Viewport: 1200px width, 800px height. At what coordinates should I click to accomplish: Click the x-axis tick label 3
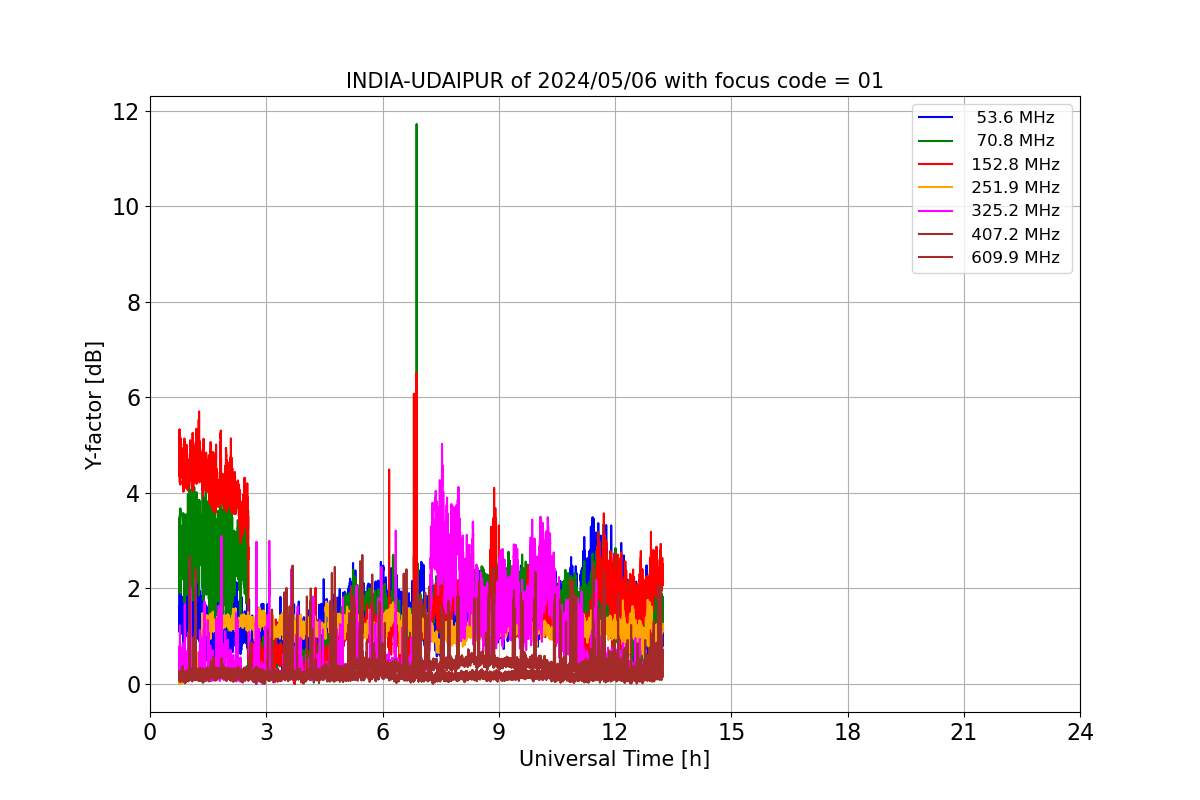(266, 732)
